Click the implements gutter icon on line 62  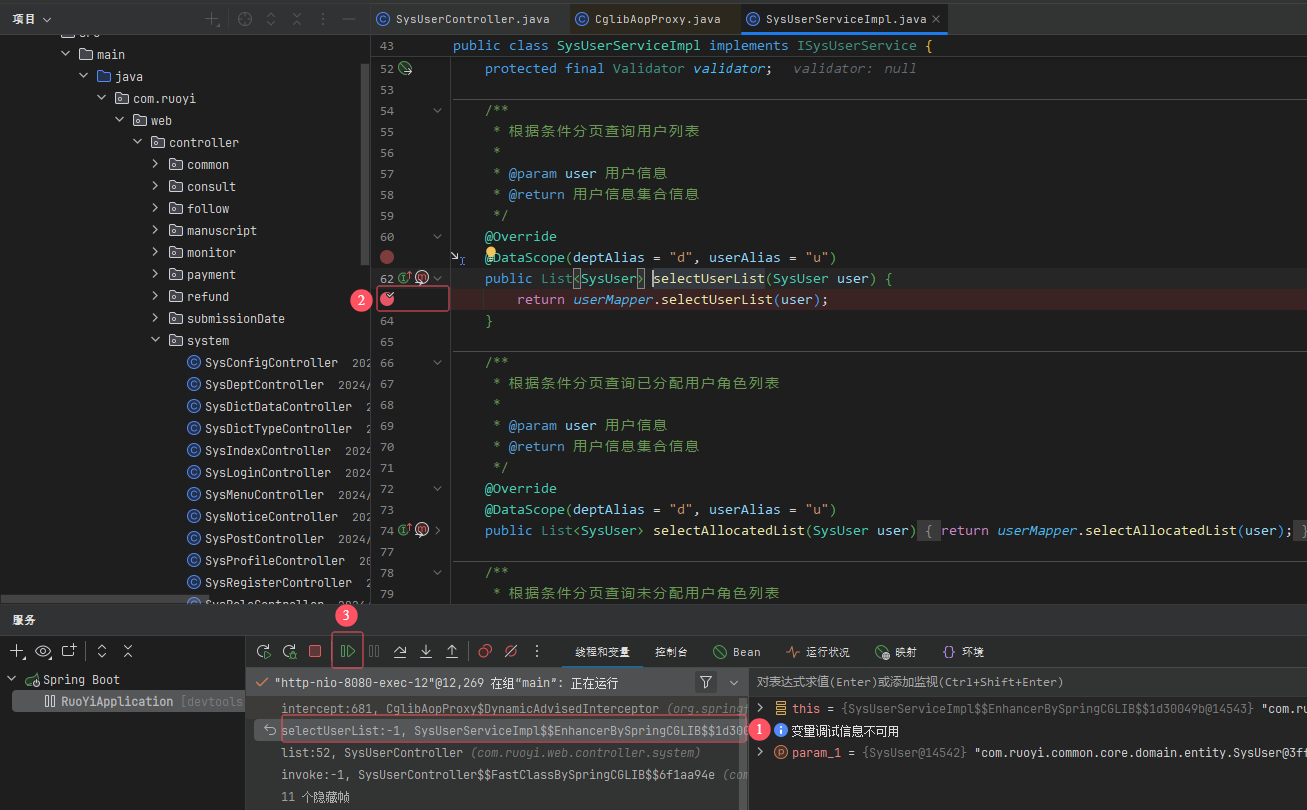coord(405,278)
